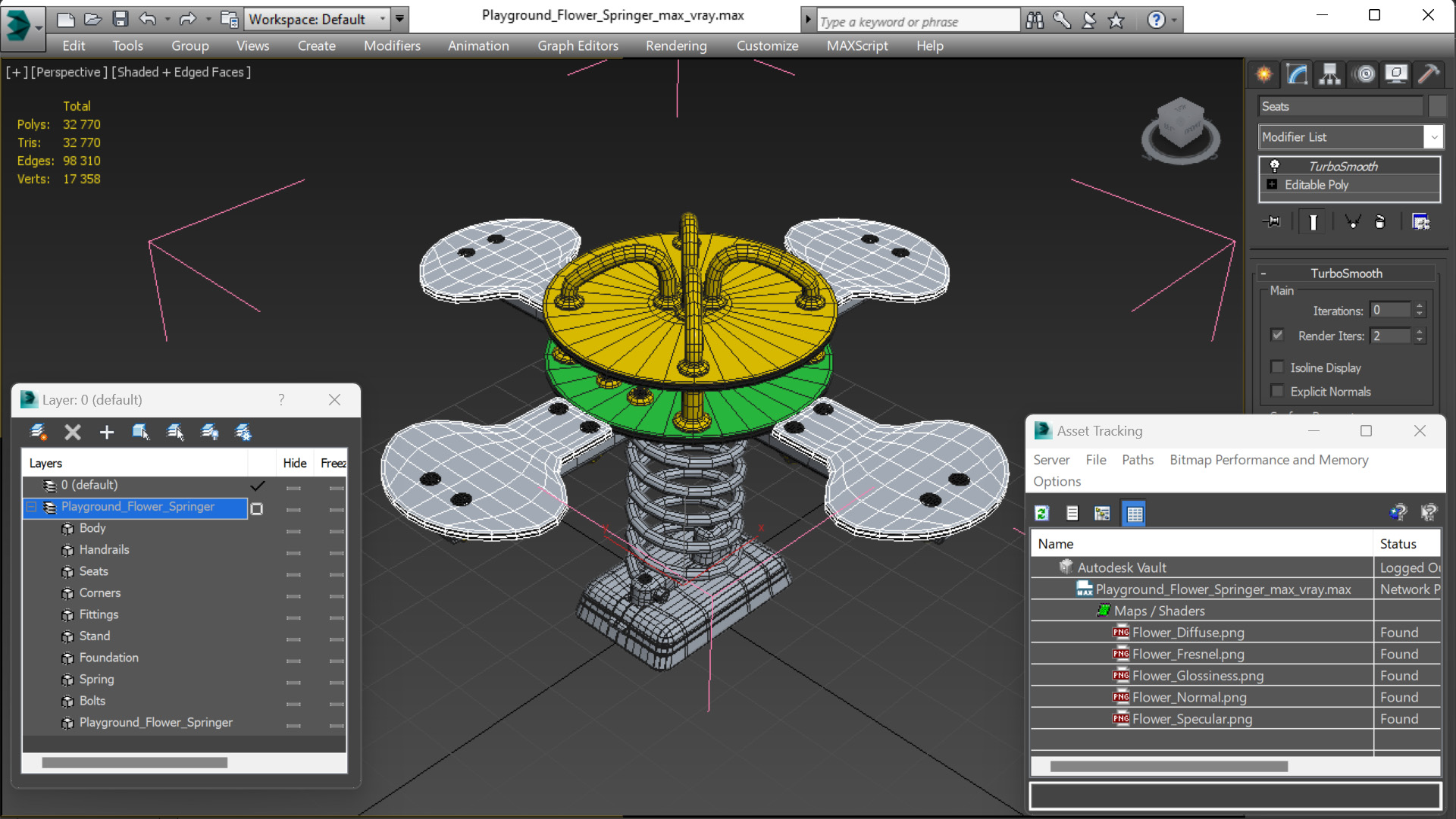Toggle TurboSmooth lightbulb visibility
Screen dimensions: 1456x819
pos(1275,166)
